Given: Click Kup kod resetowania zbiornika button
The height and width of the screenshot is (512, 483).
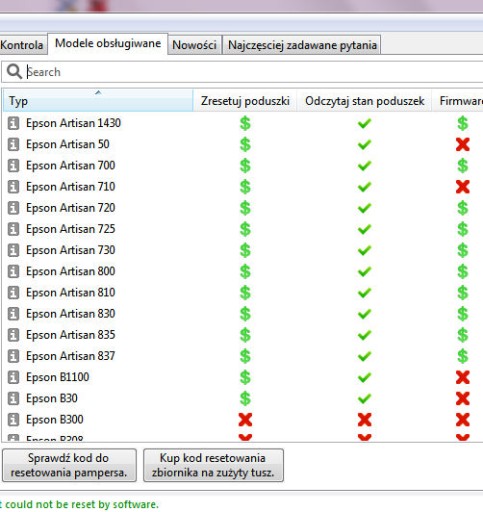Looking at the screenshot, I should point(213,465).
